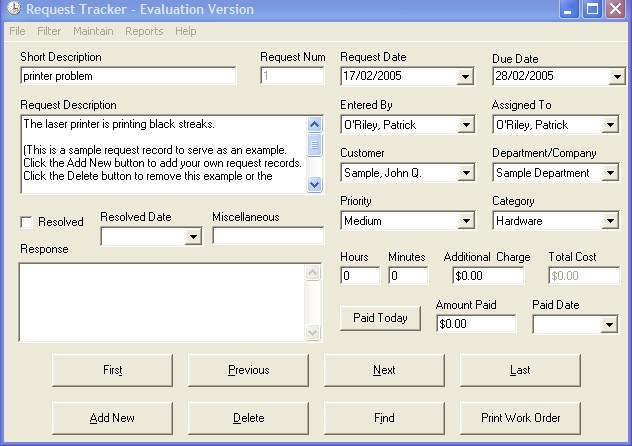Go to the Previous record
The image size is (632, 446).
coord(248,370)
